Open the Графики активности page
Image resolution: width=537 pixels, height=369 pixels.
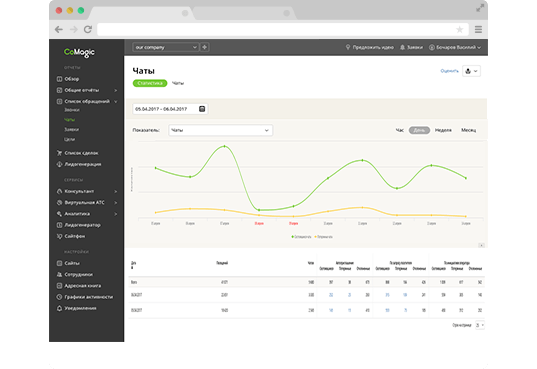coord(89,297)
